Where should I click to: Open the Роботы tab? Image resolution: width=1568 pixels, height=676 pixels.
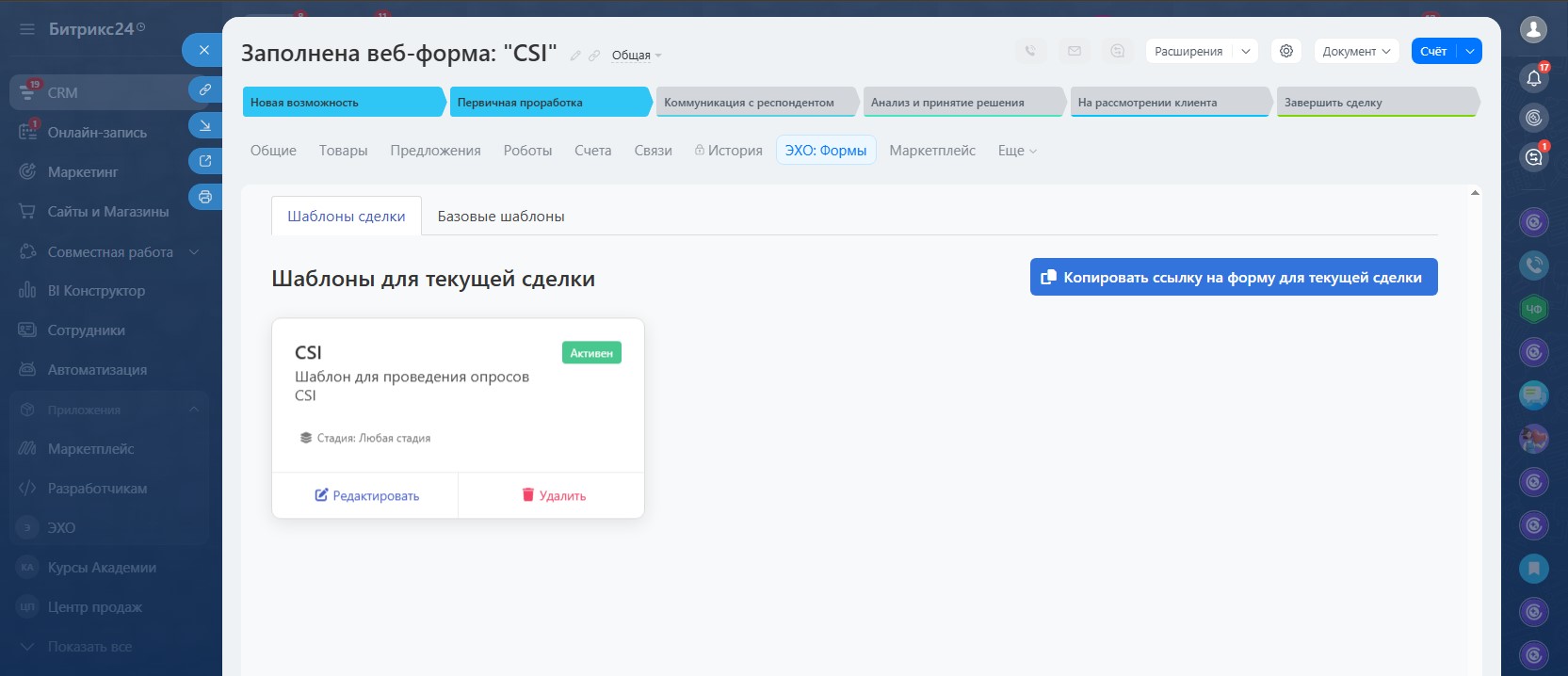(x=527, y=151)
